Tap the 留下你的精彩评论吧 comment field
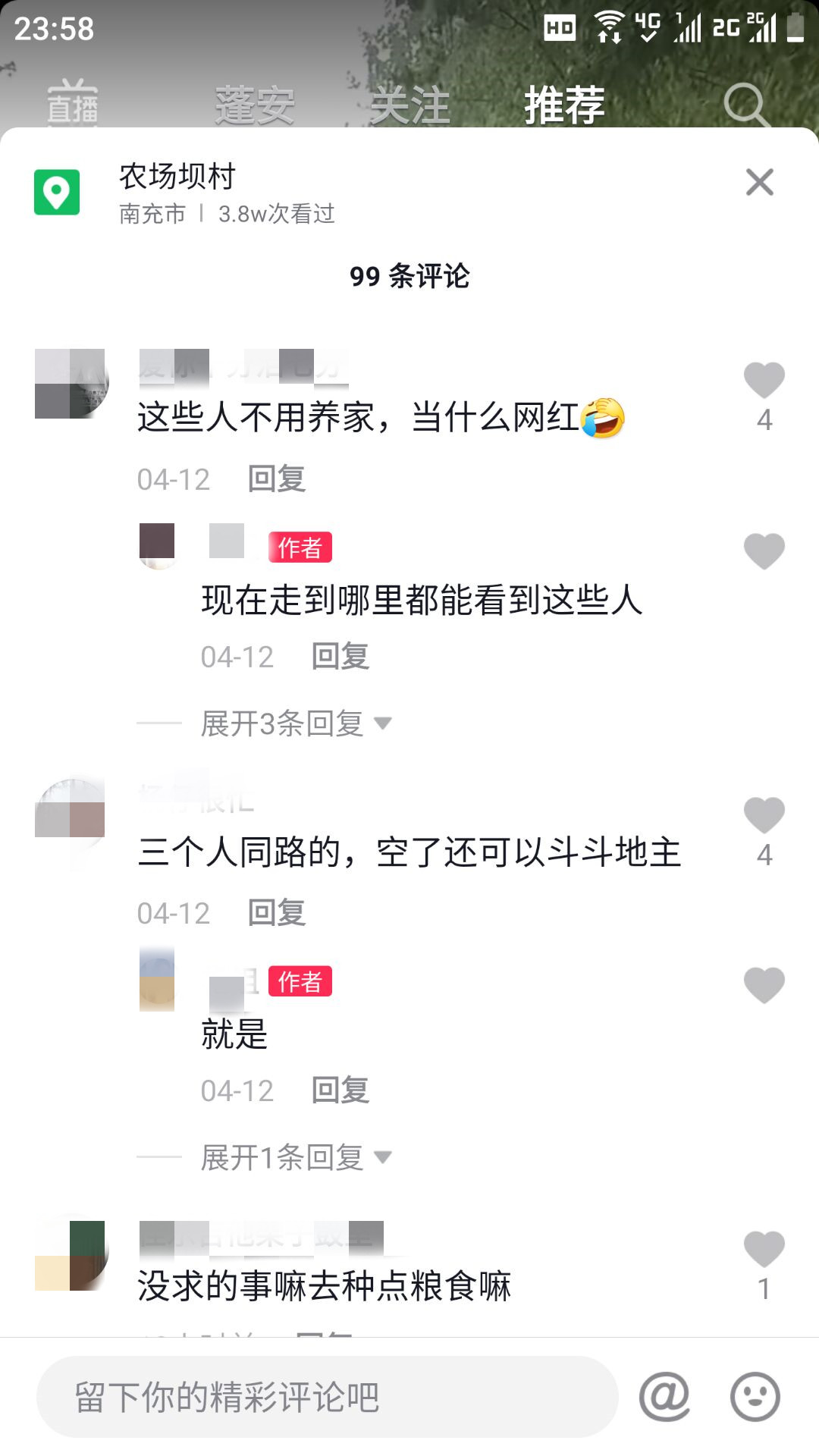Image resolution: width=819 pixels, height=1456 pixels. 328,1397
